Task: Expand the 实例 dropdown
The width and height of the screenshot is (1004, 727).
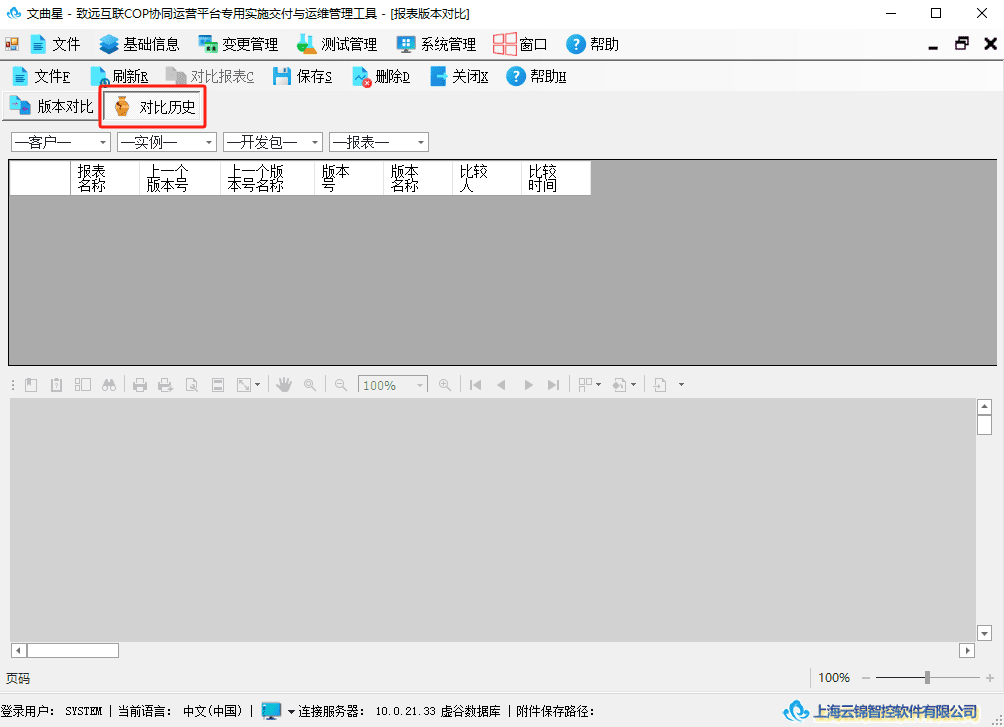Action: tap(167, 142)
